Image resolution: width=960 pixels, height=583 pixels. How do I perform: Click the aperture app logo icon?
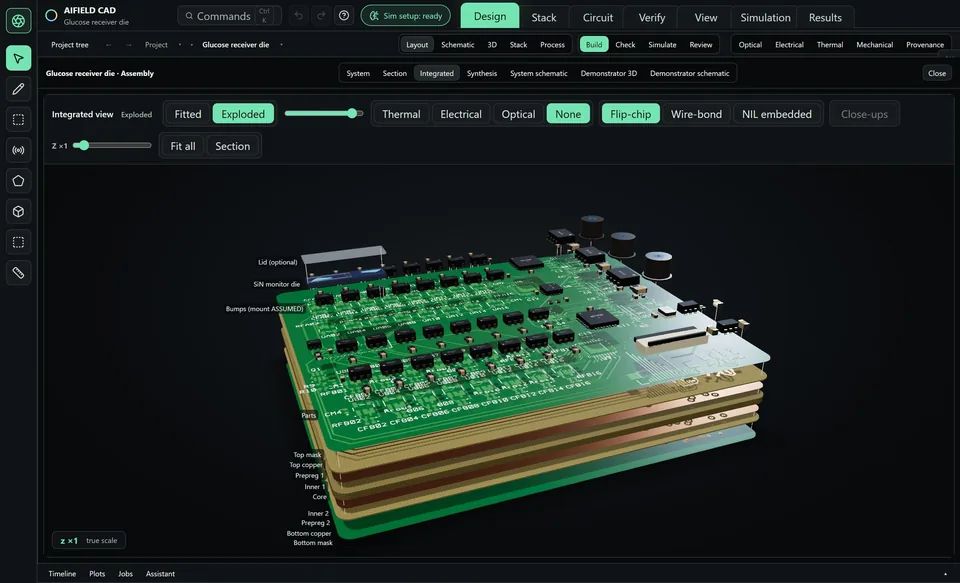[x=18, y=21]
